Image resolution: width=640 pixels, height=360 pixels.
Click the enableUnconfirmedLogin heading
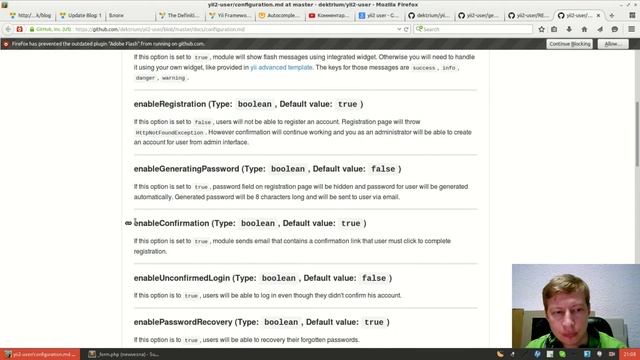click(x=263, y=278)
